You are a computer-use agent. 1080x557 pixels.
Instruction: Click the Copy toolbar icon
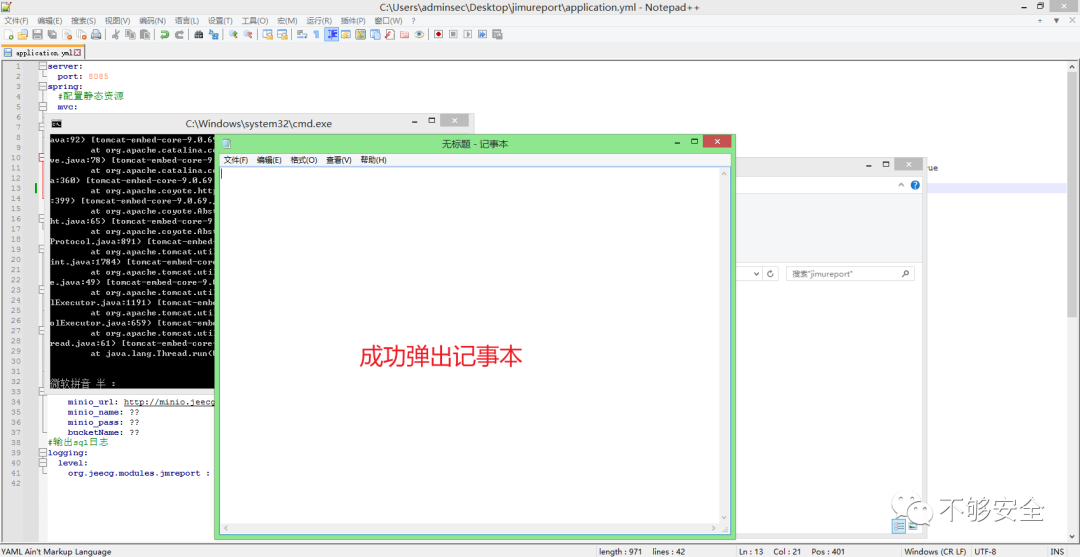coord(130,34)
